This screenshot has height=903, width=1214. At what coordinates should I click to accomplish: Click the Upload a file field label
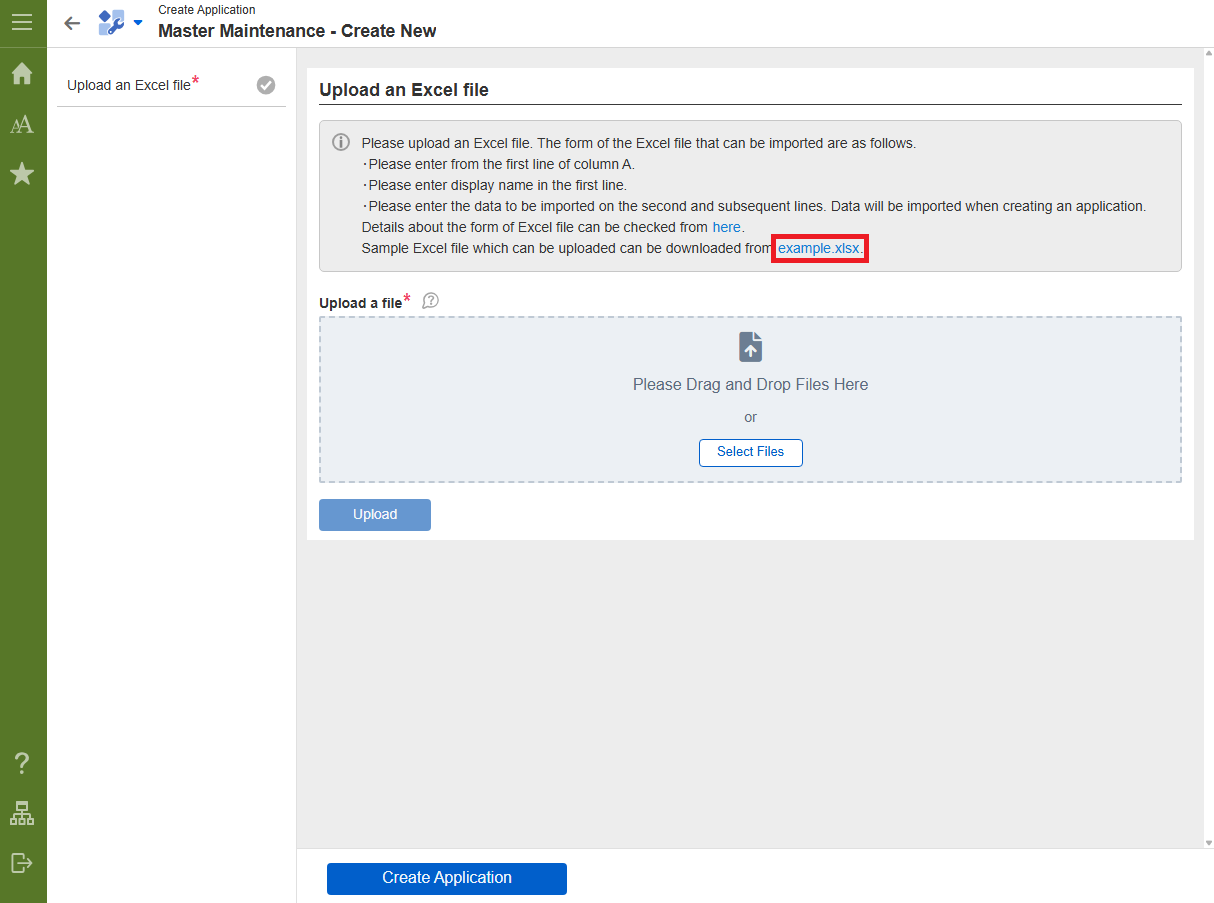pos(360,303)
